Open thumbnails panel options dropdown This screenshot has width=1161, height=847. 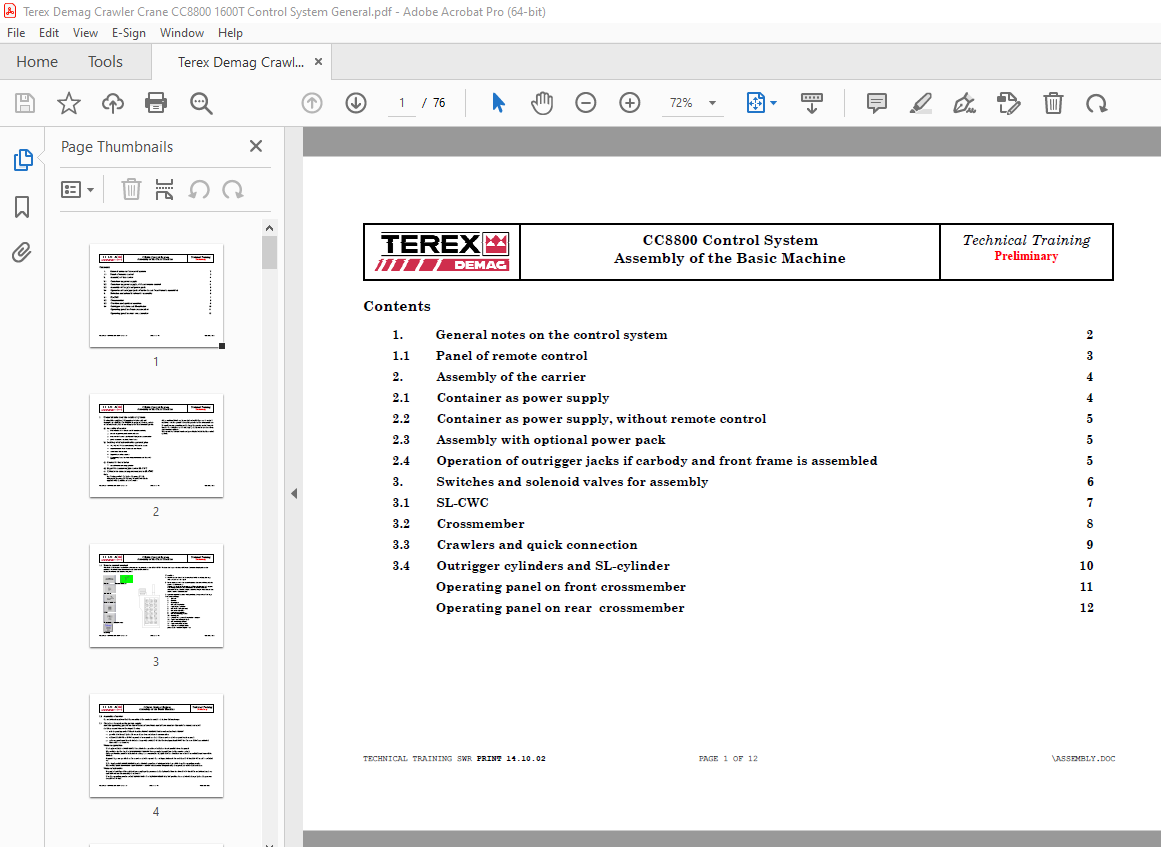point(78,190)
